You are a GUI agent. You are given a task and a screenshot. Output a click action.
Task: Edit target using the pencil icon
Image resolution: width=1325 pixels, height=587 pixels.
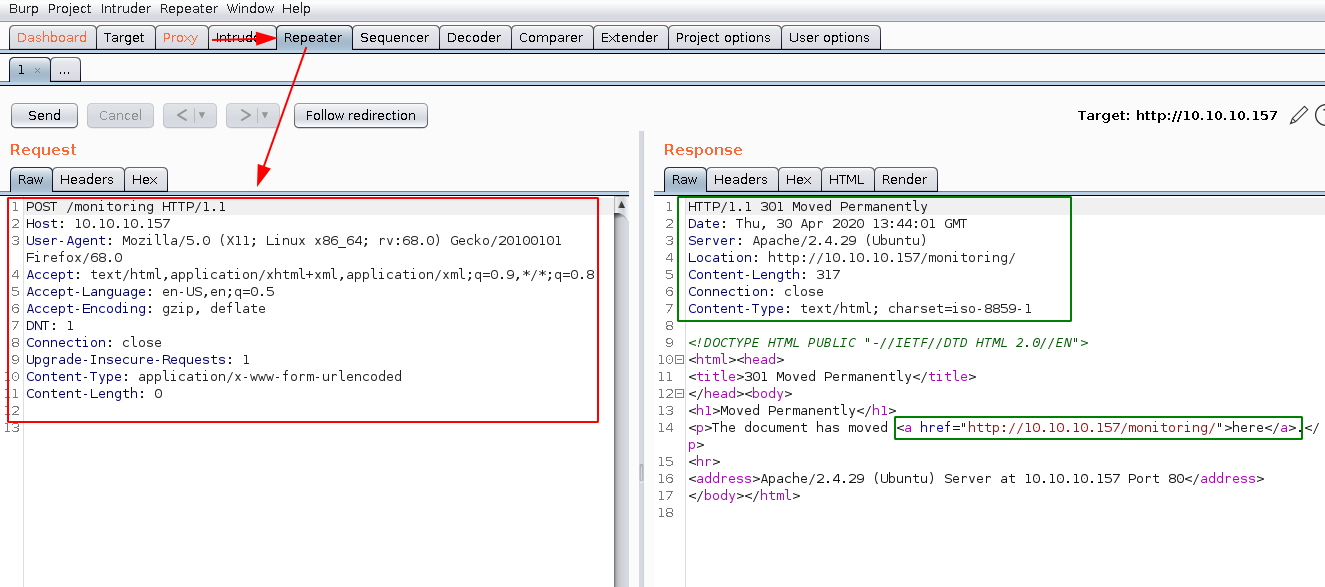[1298, 115]
